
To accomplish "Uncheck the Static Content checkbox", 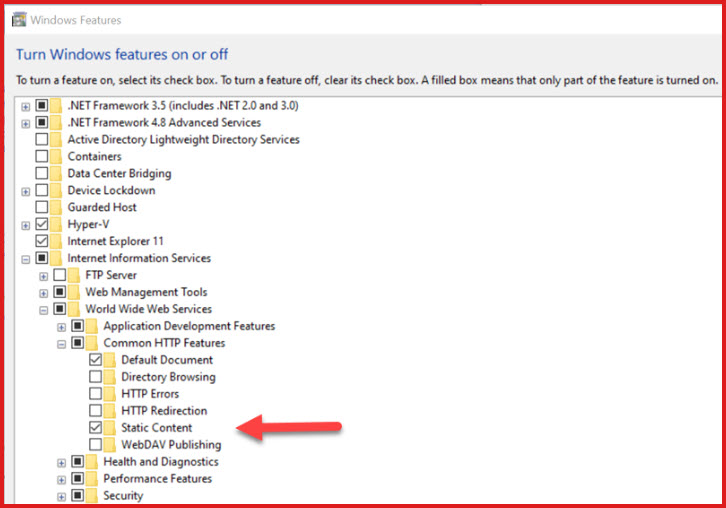I will [x=95, y=427].
